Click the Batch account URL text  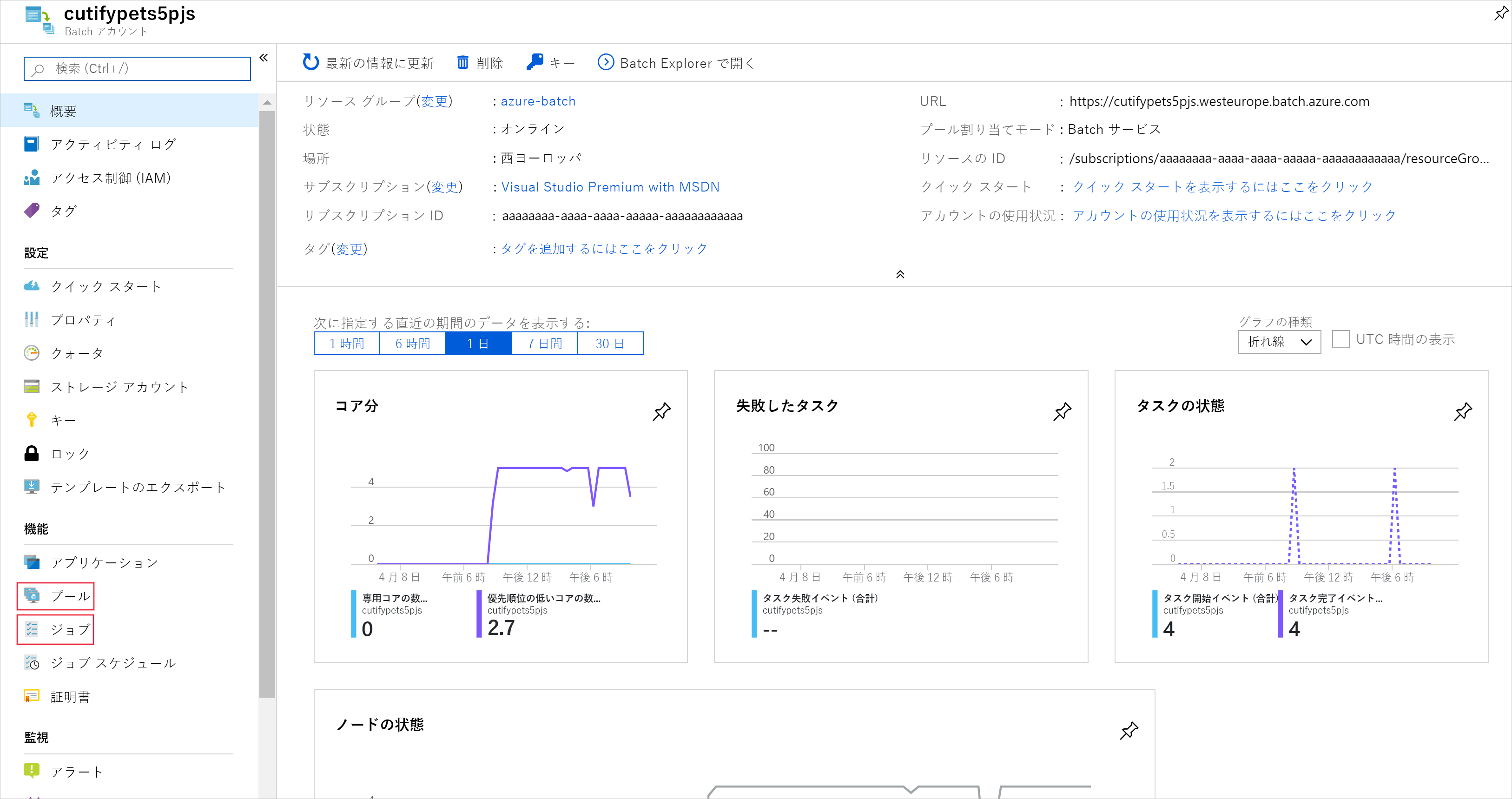coord(1219,101)
